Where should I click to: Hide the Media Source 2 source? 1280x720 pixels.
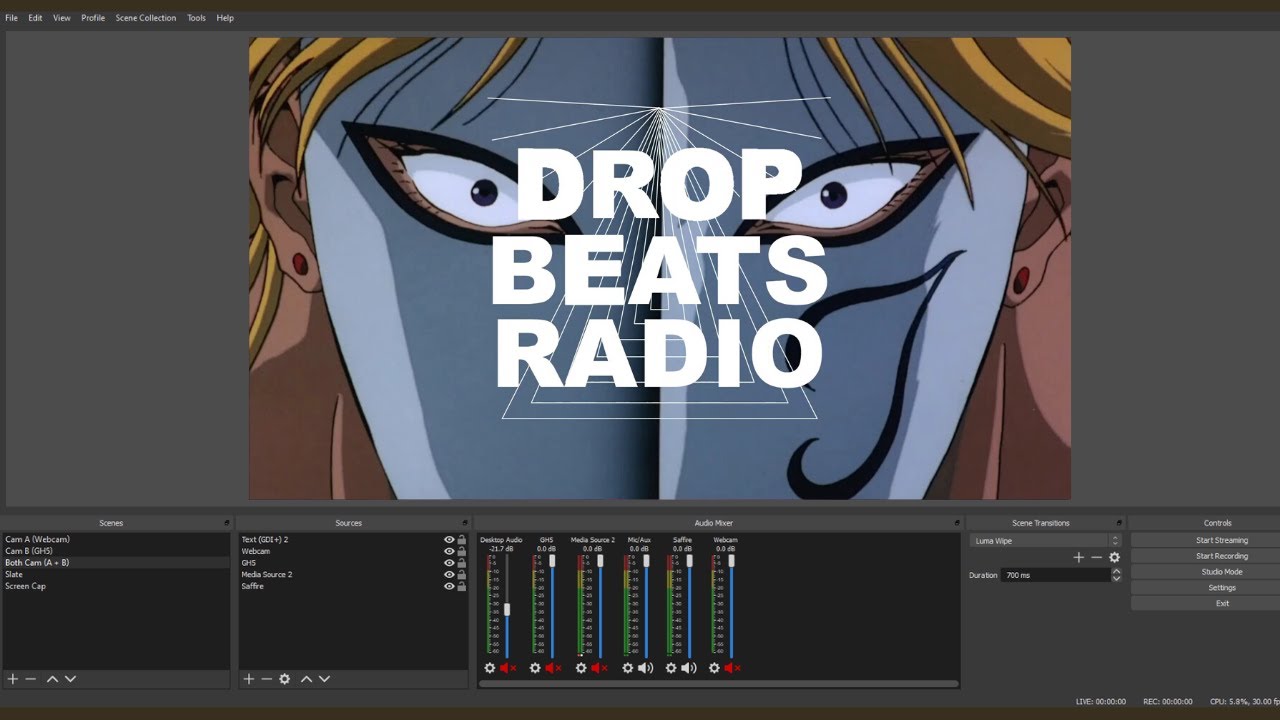click(449, 575)
